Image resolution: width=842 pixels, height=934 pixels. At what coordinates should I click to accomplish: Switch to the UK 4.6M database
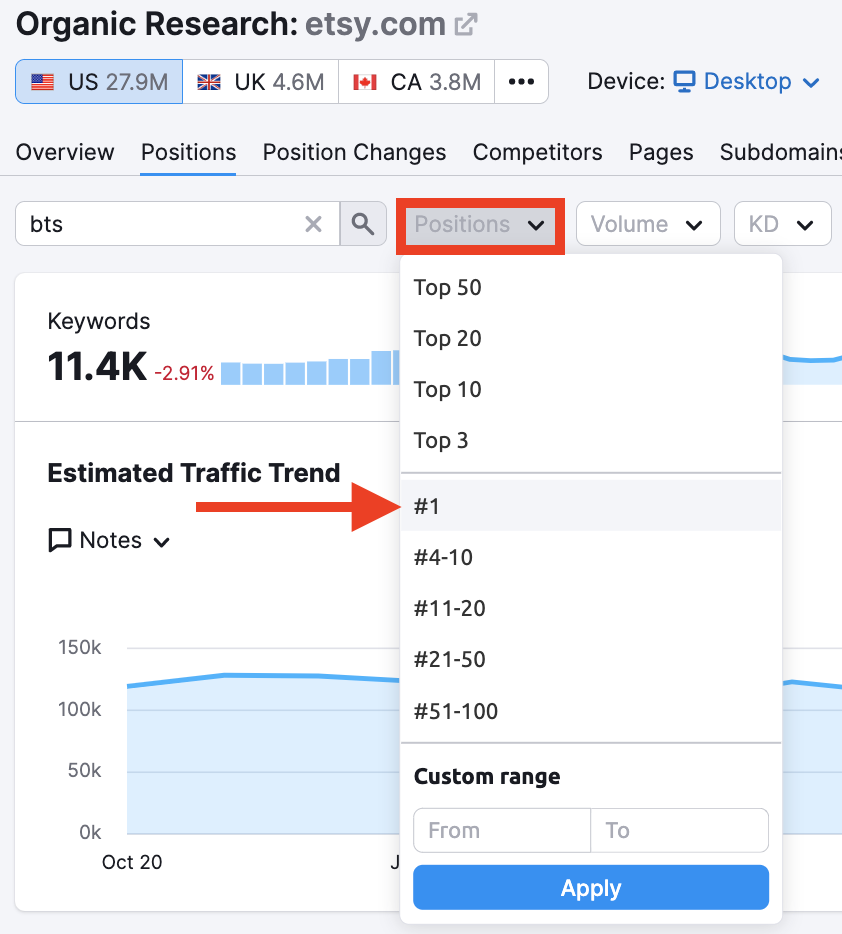click(x=260, y=82)
